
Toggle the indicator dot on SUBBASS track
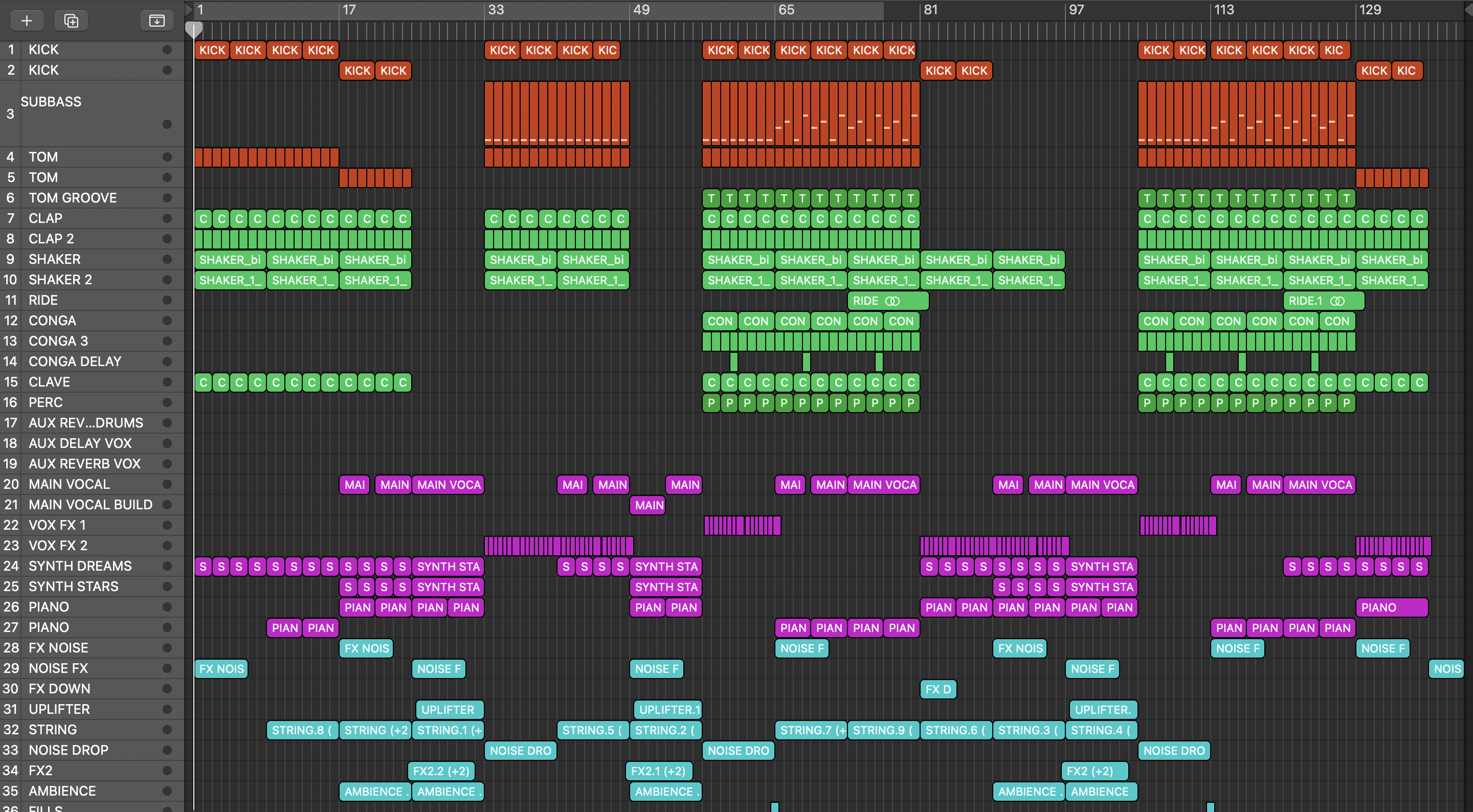pos(167,124)
